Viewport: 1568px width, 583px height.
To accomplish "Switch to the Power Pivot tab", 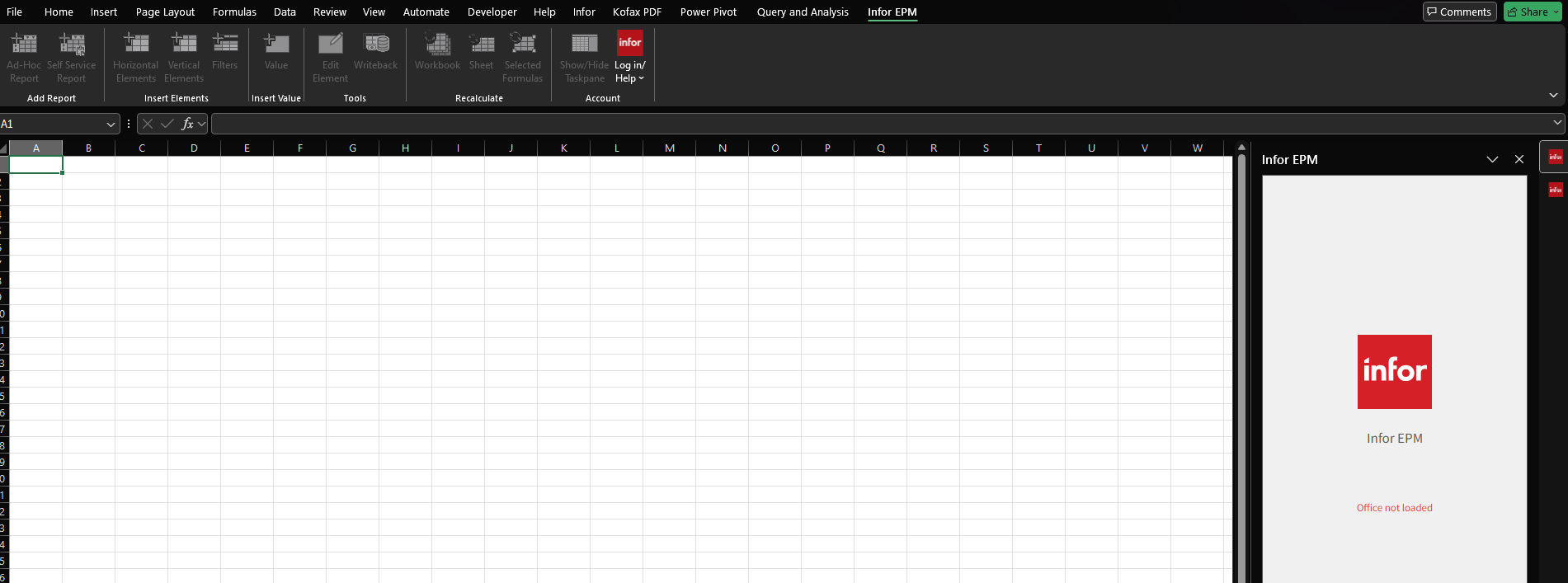I will click(x=709, y=12).
